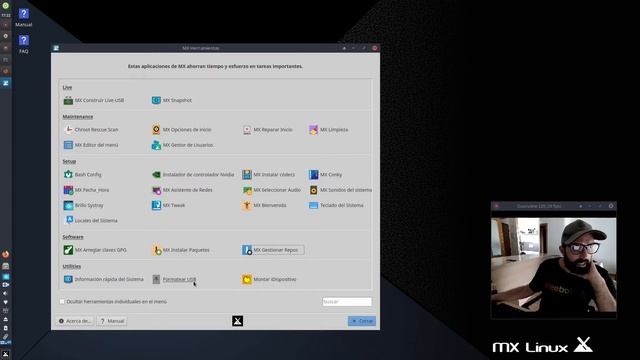The image size is (640, 360).
Task: Open Locales del Sistema
Action: 91,220
